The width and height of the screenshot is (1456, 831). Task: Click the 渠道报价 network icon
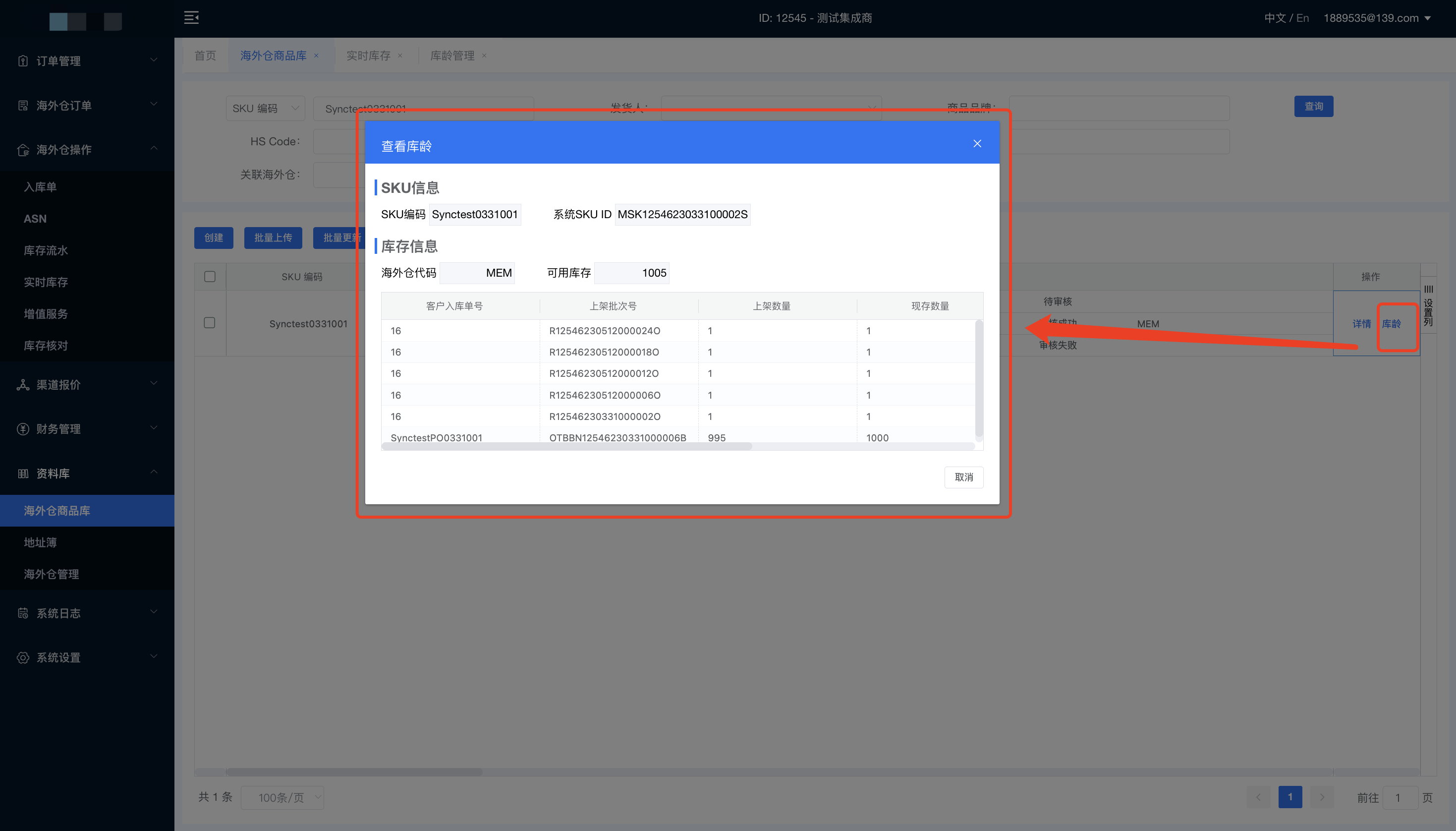[23, 385]
